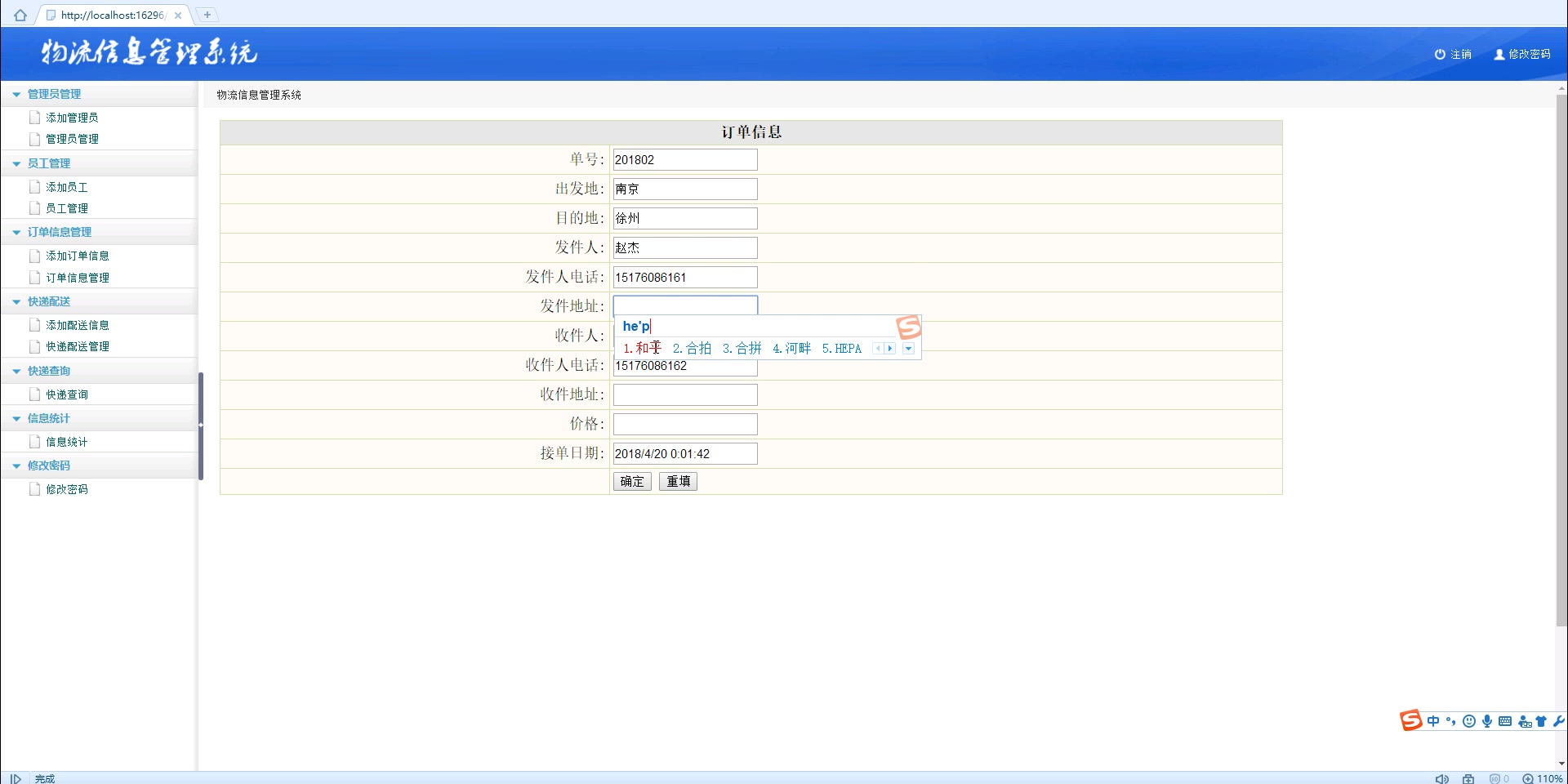Image resolution: width=1568 pixels, height=784 pixels.
Task: Open IME toolbox wrench icon
Action: point(1558,721)
